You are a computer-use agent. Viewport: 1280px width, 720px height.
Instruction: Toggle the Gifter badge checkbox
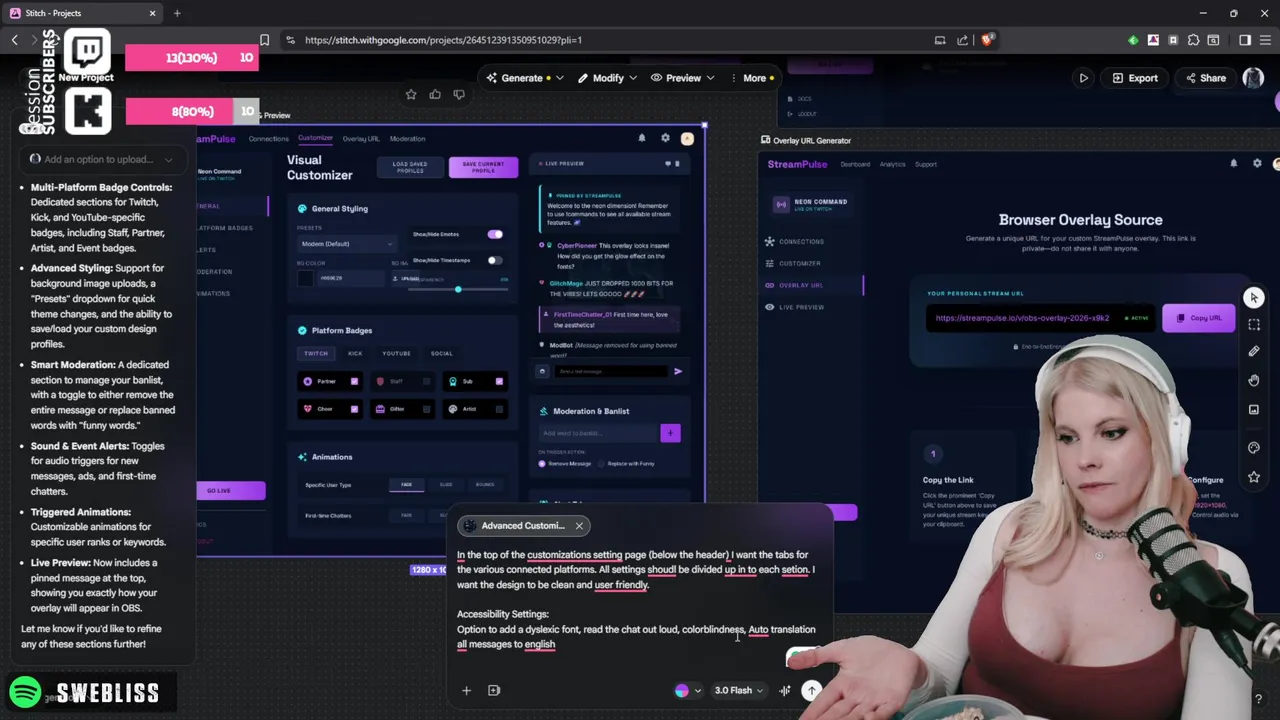(427, 409)
